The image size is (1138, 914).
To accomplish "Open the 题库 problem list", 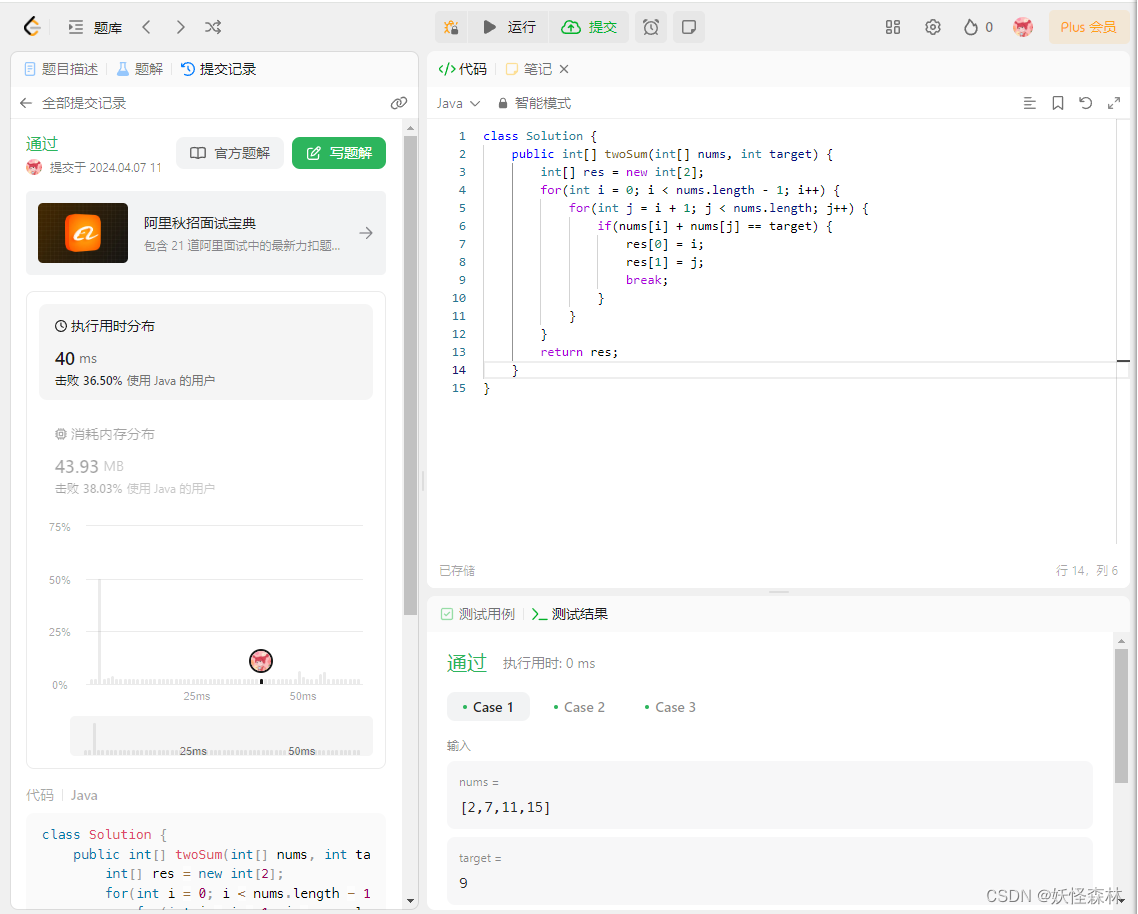I will coord(95,28).
